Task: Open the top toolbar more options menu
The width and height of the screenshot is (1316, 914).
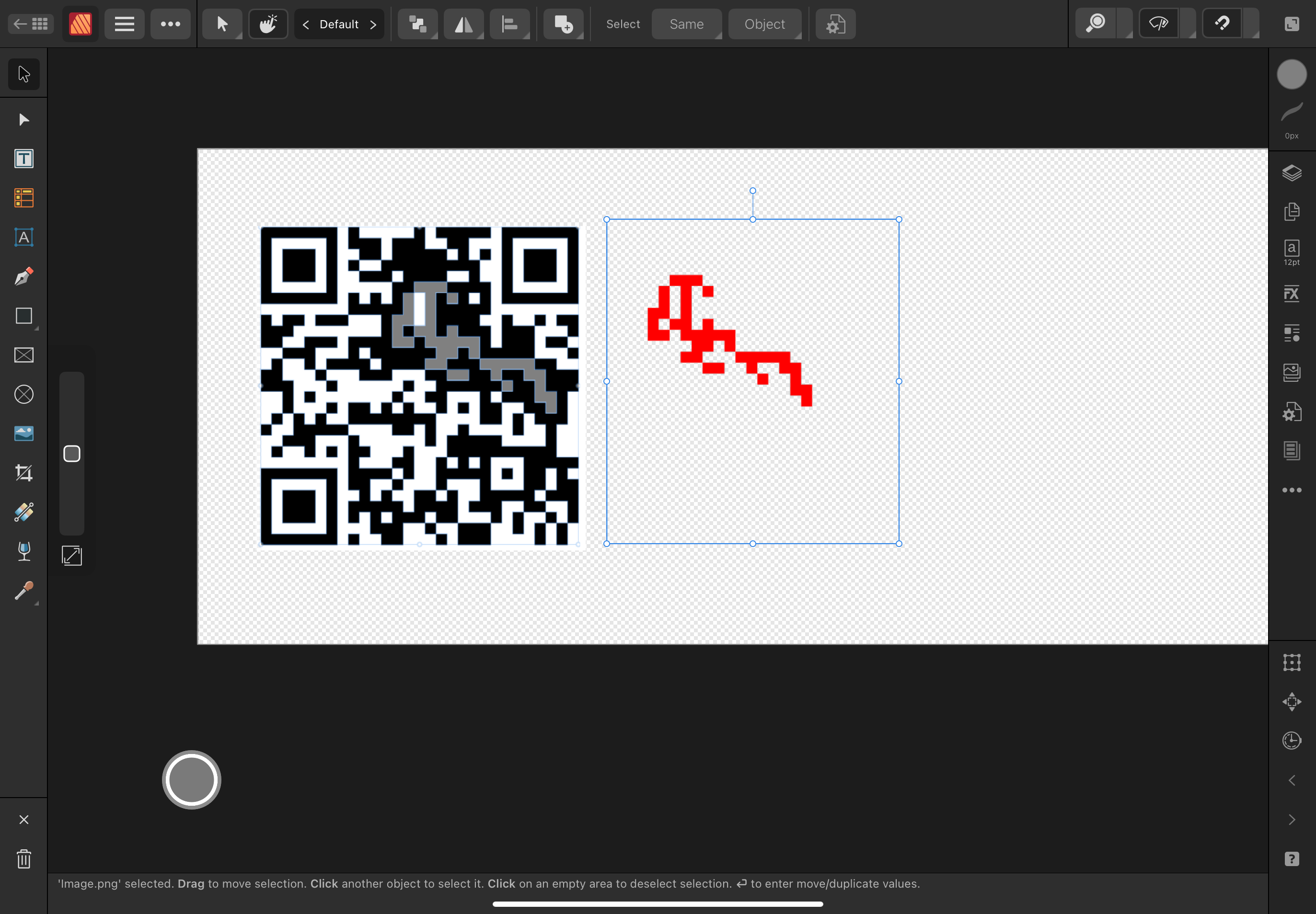Action: (170, 24)
